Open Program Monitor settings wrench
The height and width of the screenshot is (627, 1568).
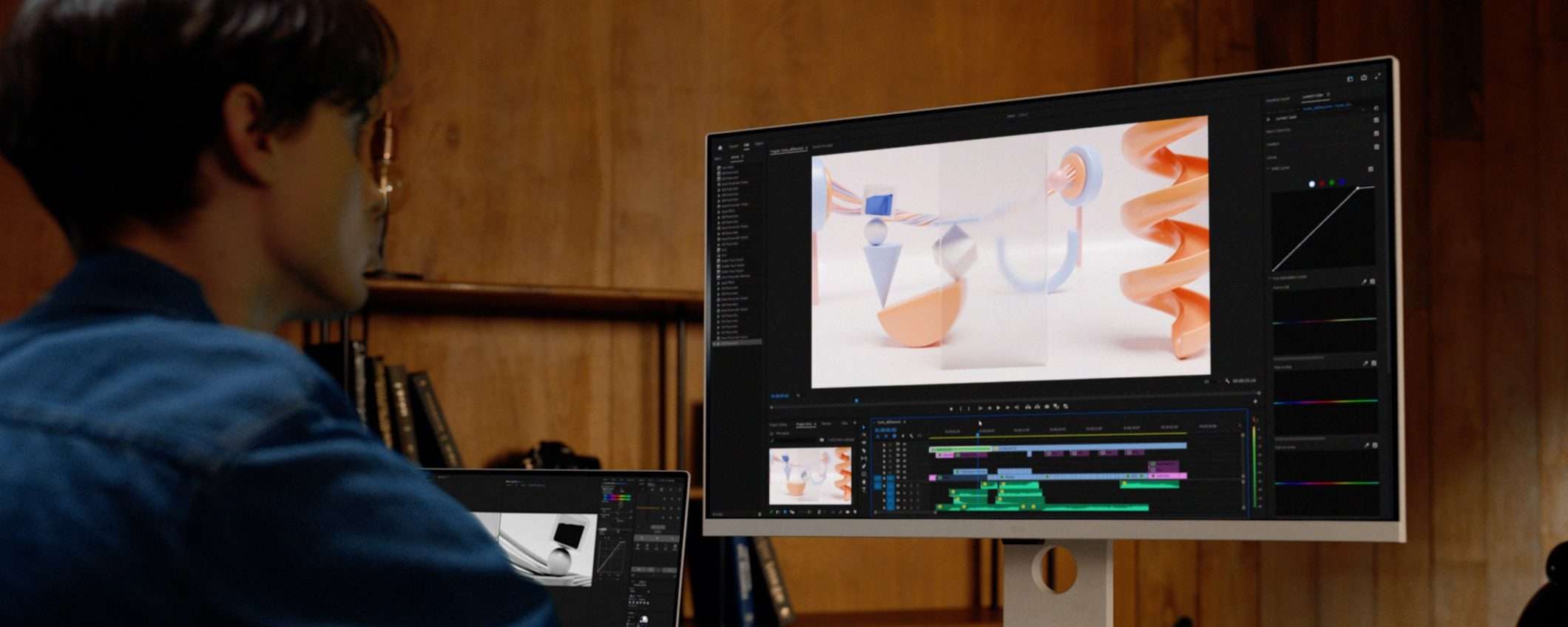1227,382
